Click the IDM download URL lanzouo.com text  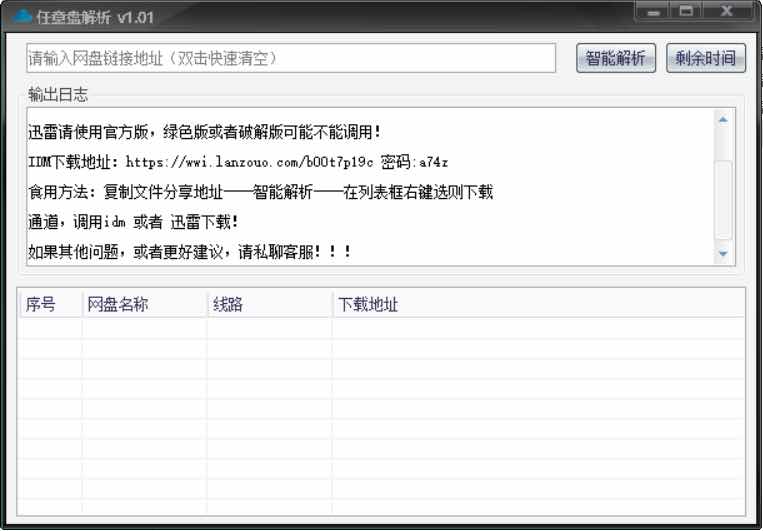[250, 162]
